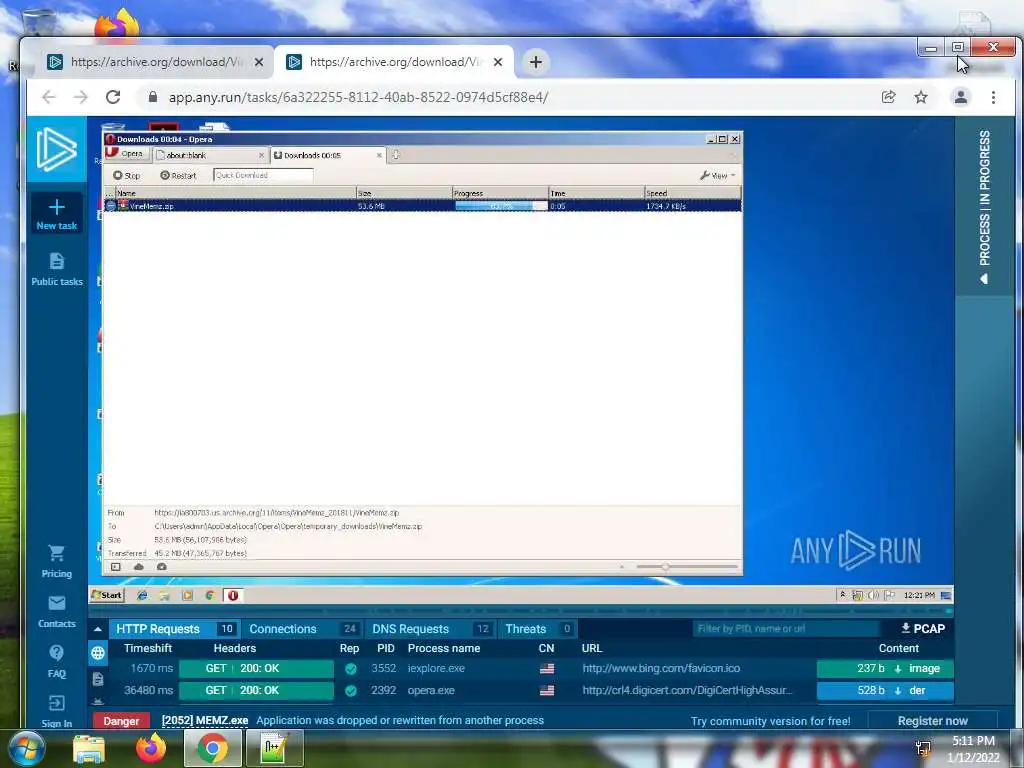Switch to the DNS Requests tab

tap(431, 629)
